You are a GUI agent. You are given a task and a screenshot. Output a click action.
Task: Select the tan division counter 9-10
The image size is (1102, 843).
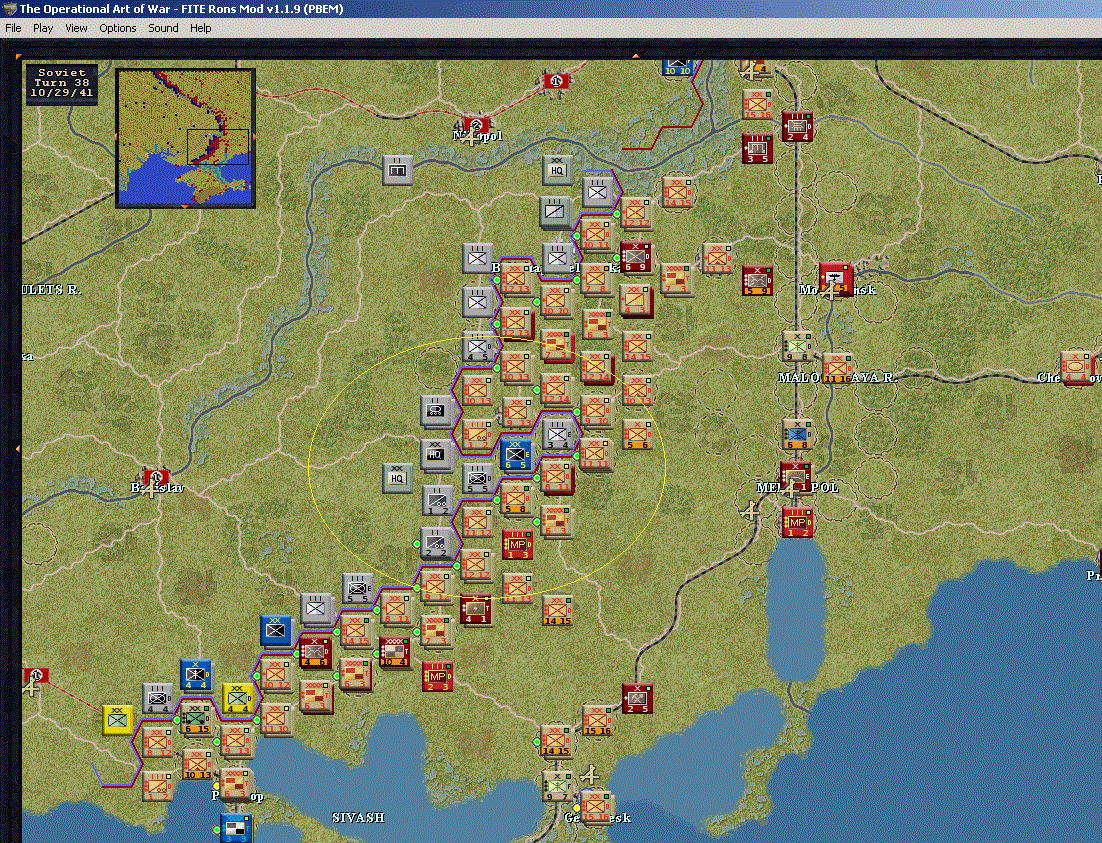(596, 411)
